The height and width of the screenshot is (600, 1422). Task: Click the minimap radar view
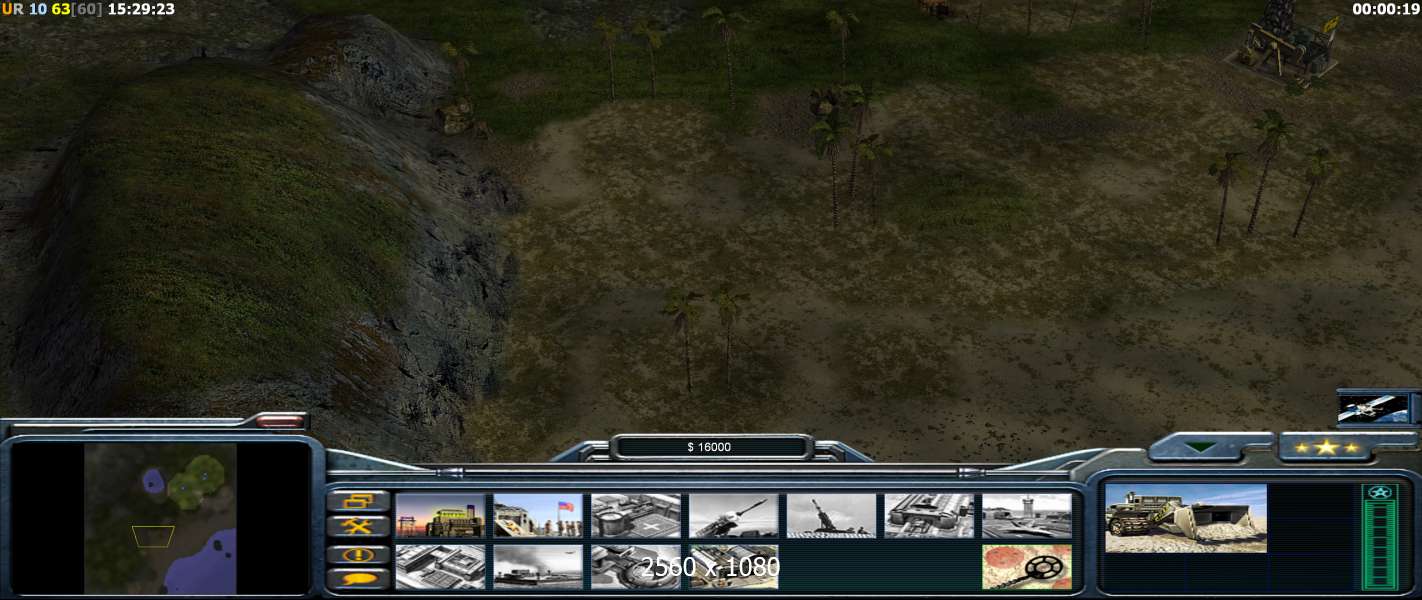pyautogui.click(x=161, y=519)
